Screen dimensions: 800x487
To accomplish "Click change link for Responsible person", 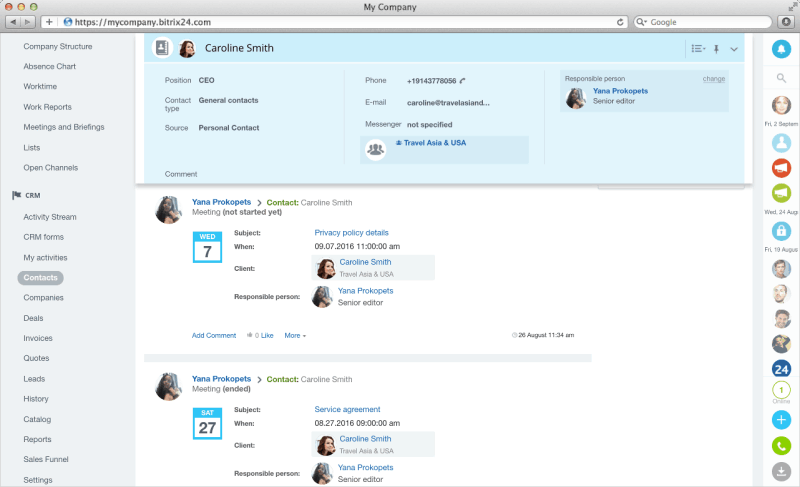I will click(x=714, y=79).
